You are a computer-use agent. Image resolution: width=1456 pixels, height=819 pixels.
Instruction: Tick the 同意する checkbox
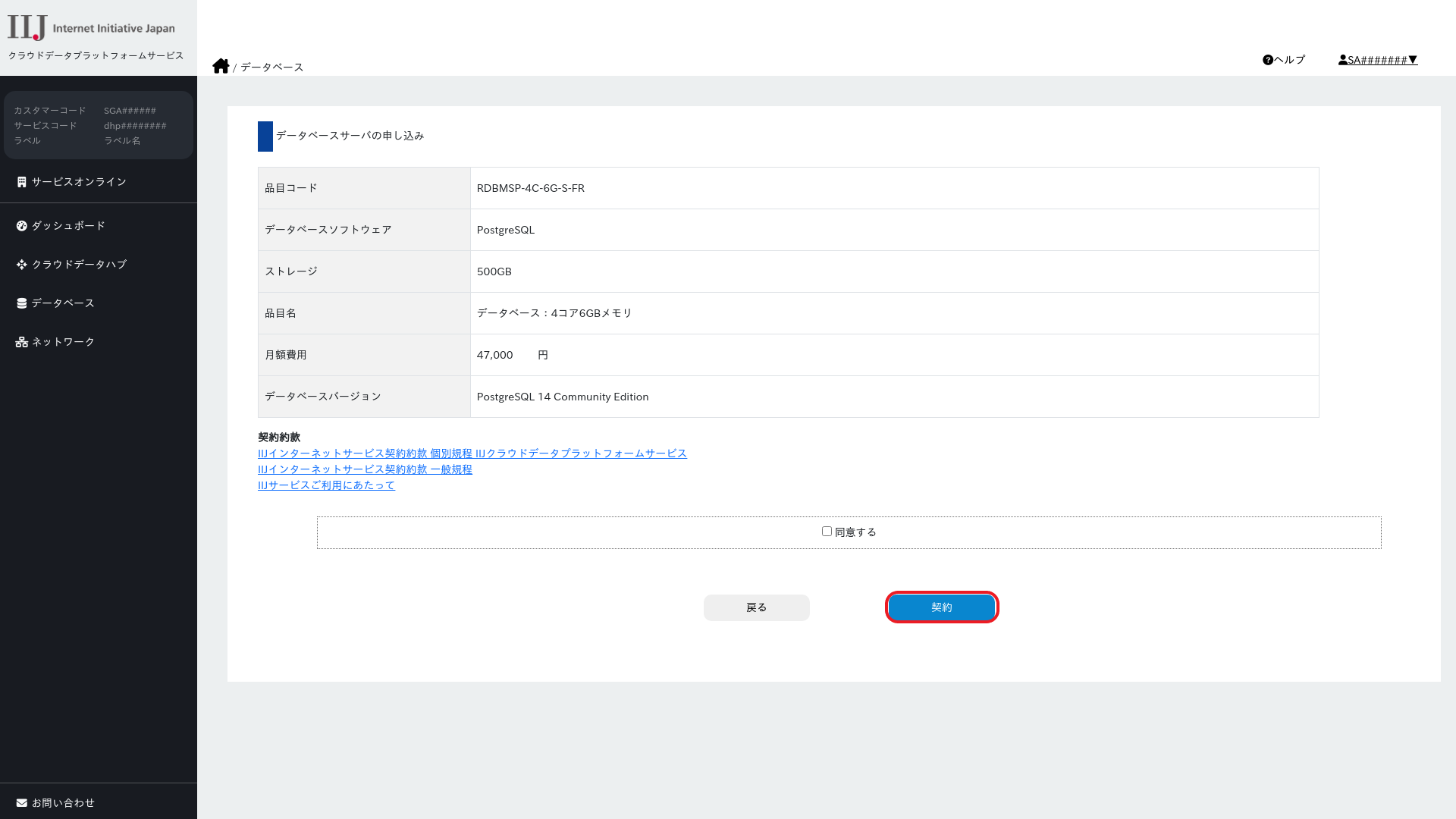pyautogui.click(x=827, y=532)
